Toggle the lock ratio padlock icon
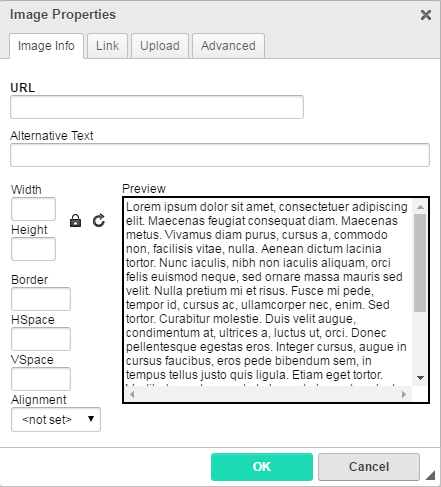 coord(75,221)
